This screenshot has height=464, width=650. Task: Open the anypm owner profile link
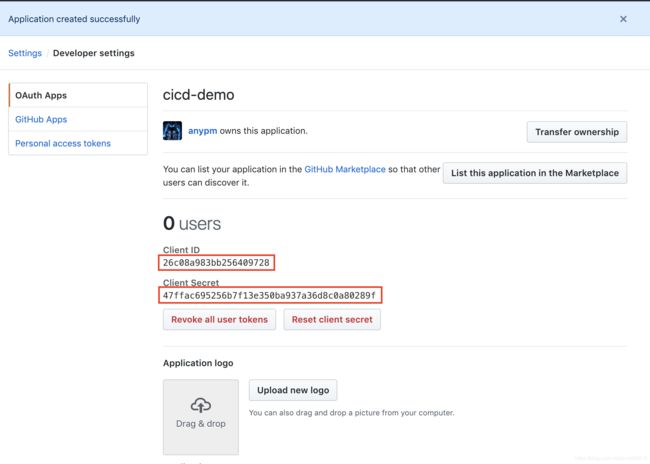pos(202,131)
